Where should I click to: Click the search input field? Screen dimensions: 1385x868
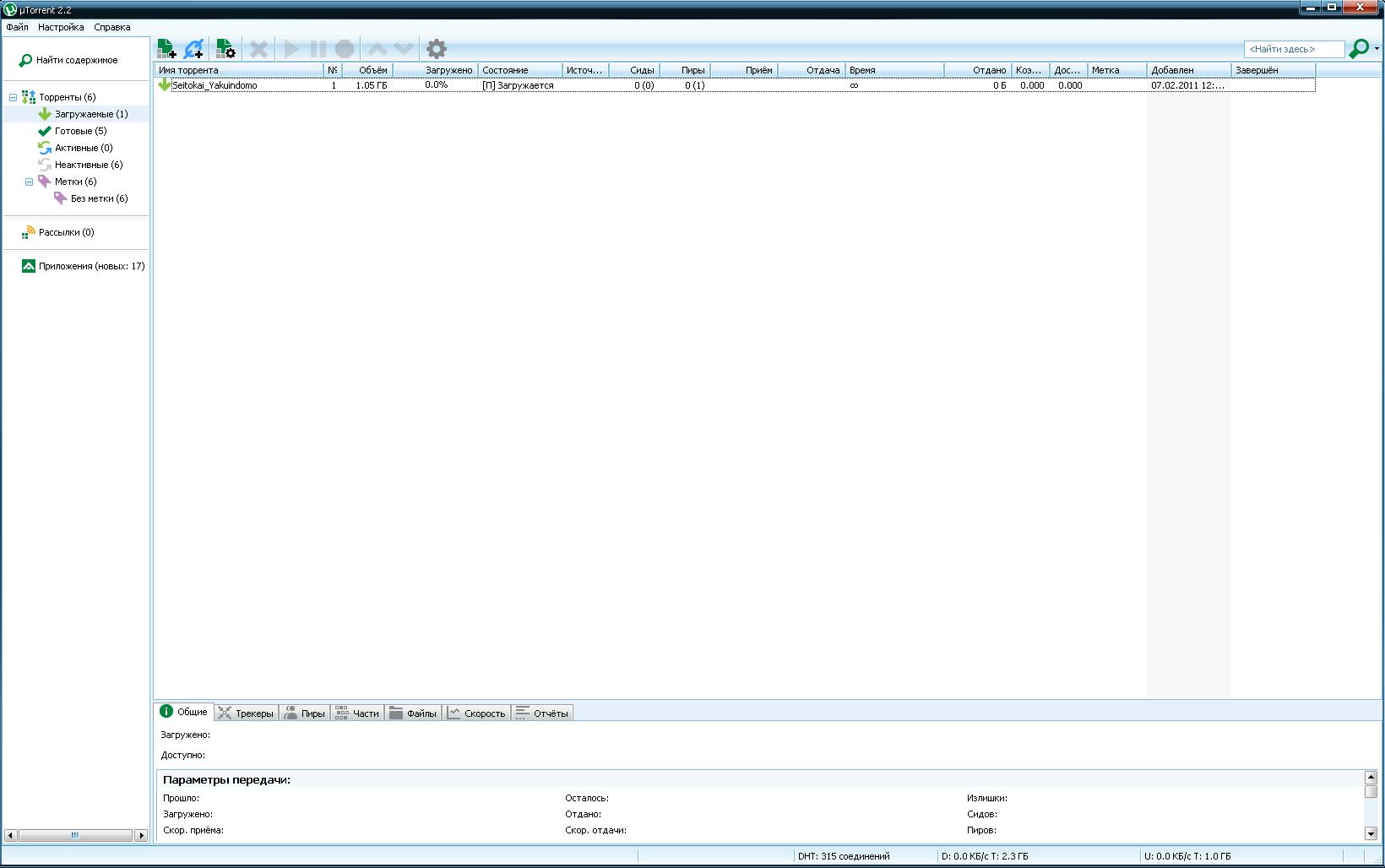pyautogui.click(x=1294, y=49)
